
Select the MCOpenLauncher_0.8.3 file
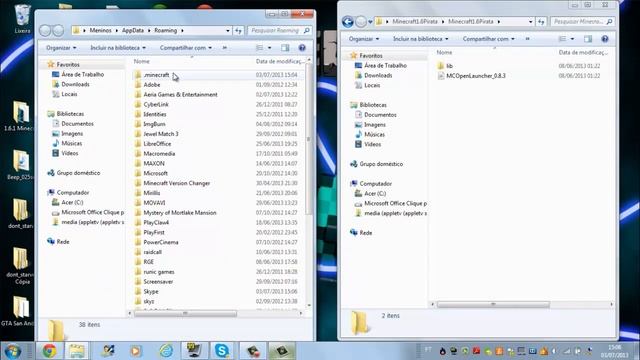(x=476, y=76)
